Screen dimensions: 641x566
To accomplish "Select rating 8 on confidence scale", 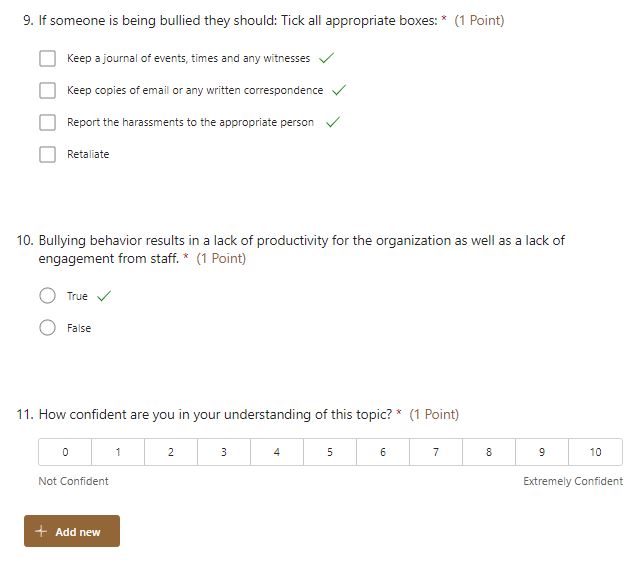I will [489, 452].
